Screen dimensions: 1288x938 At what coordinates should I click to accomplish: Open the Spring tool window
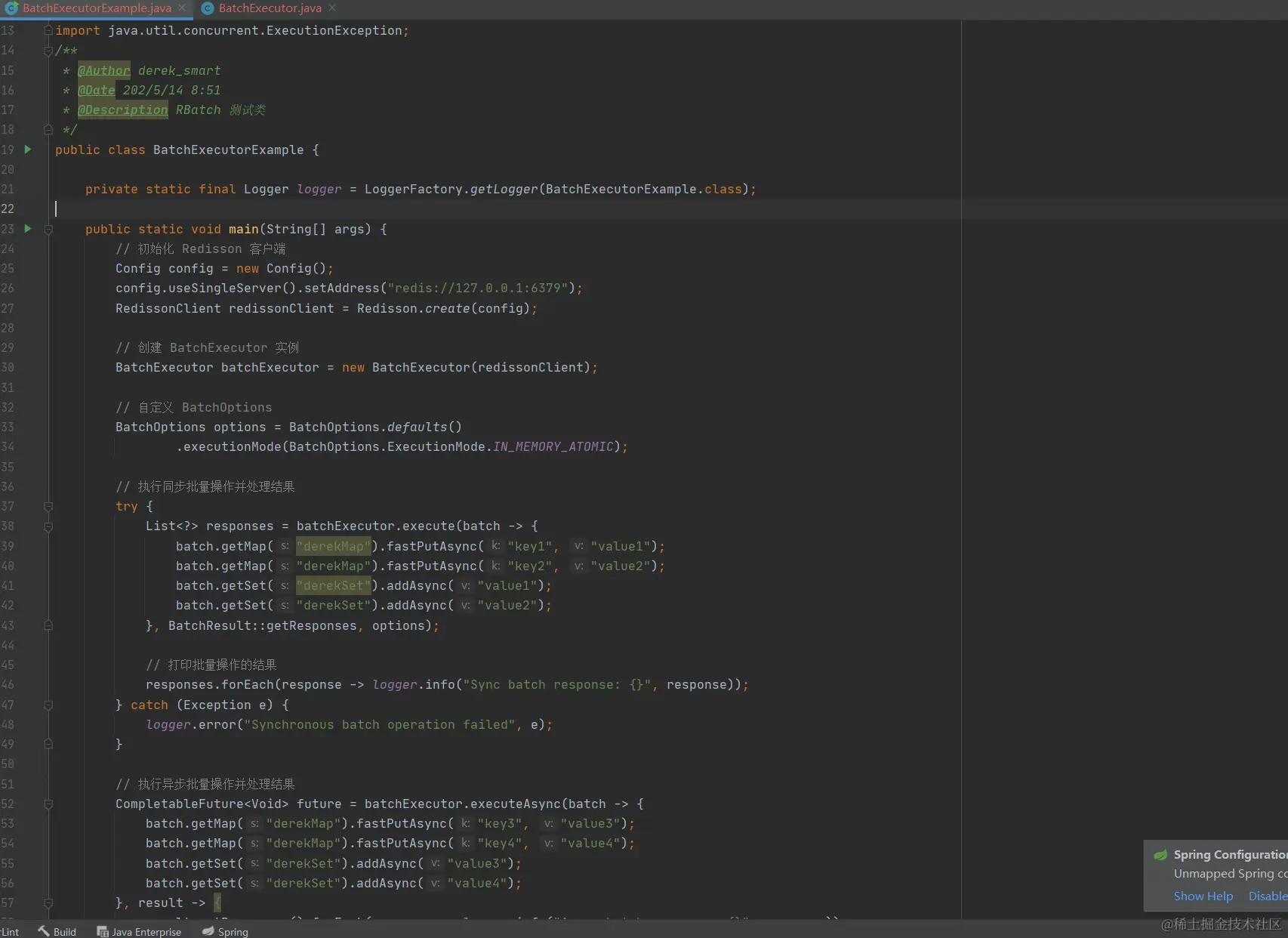225,931
